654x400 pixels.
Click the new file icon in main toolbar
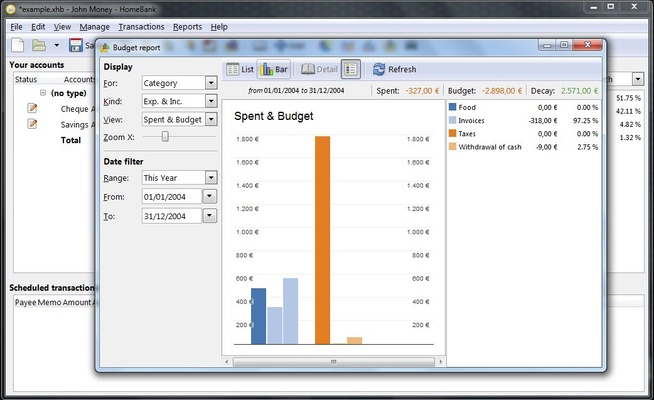pos(17,45)
